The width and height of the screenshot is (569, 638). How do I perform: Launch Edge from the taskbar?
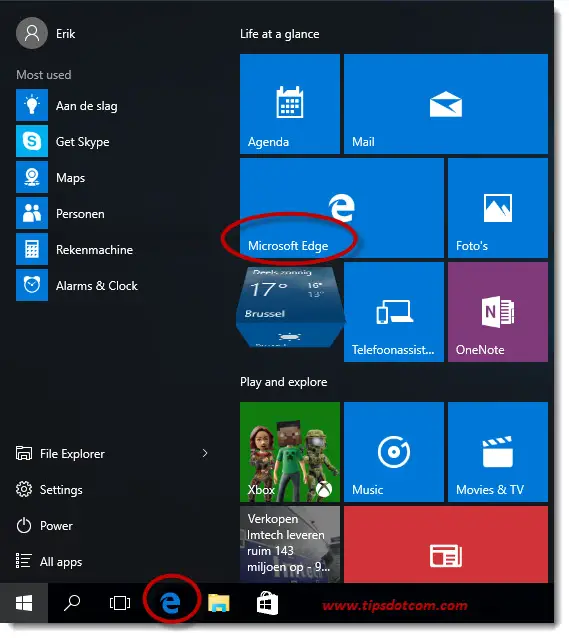tap(171, 603)
